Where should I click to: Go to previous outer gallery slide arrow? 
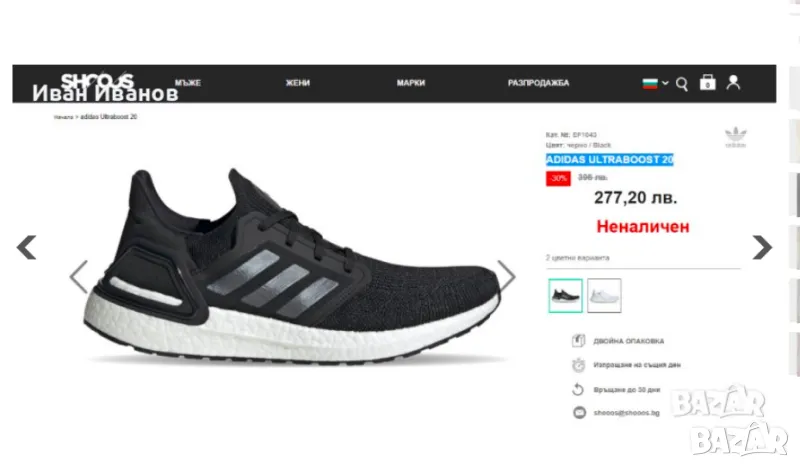pos(27,248)
